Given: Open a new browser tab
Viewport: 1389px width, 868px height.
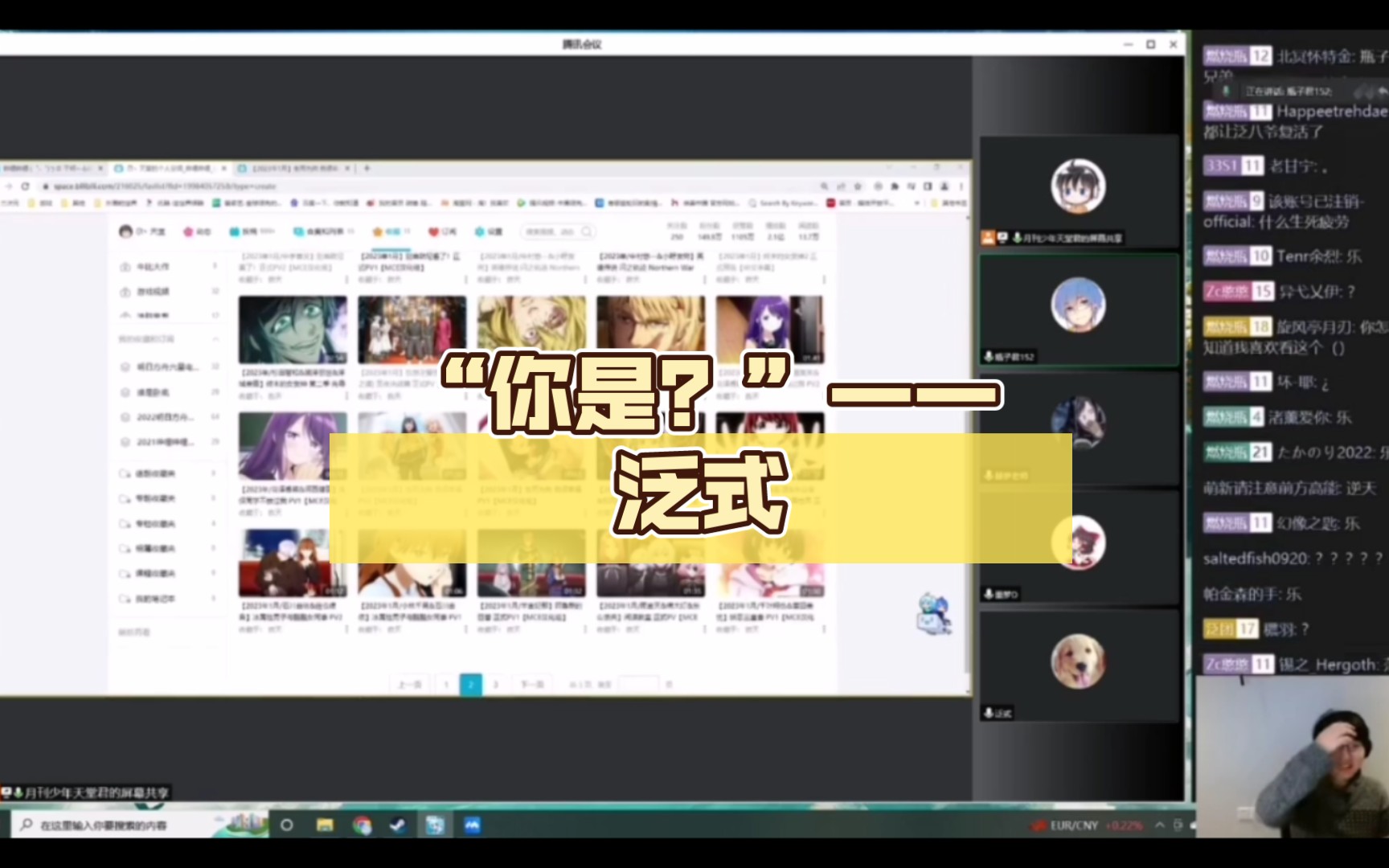Looking at the screenshot, I should 367,168.
